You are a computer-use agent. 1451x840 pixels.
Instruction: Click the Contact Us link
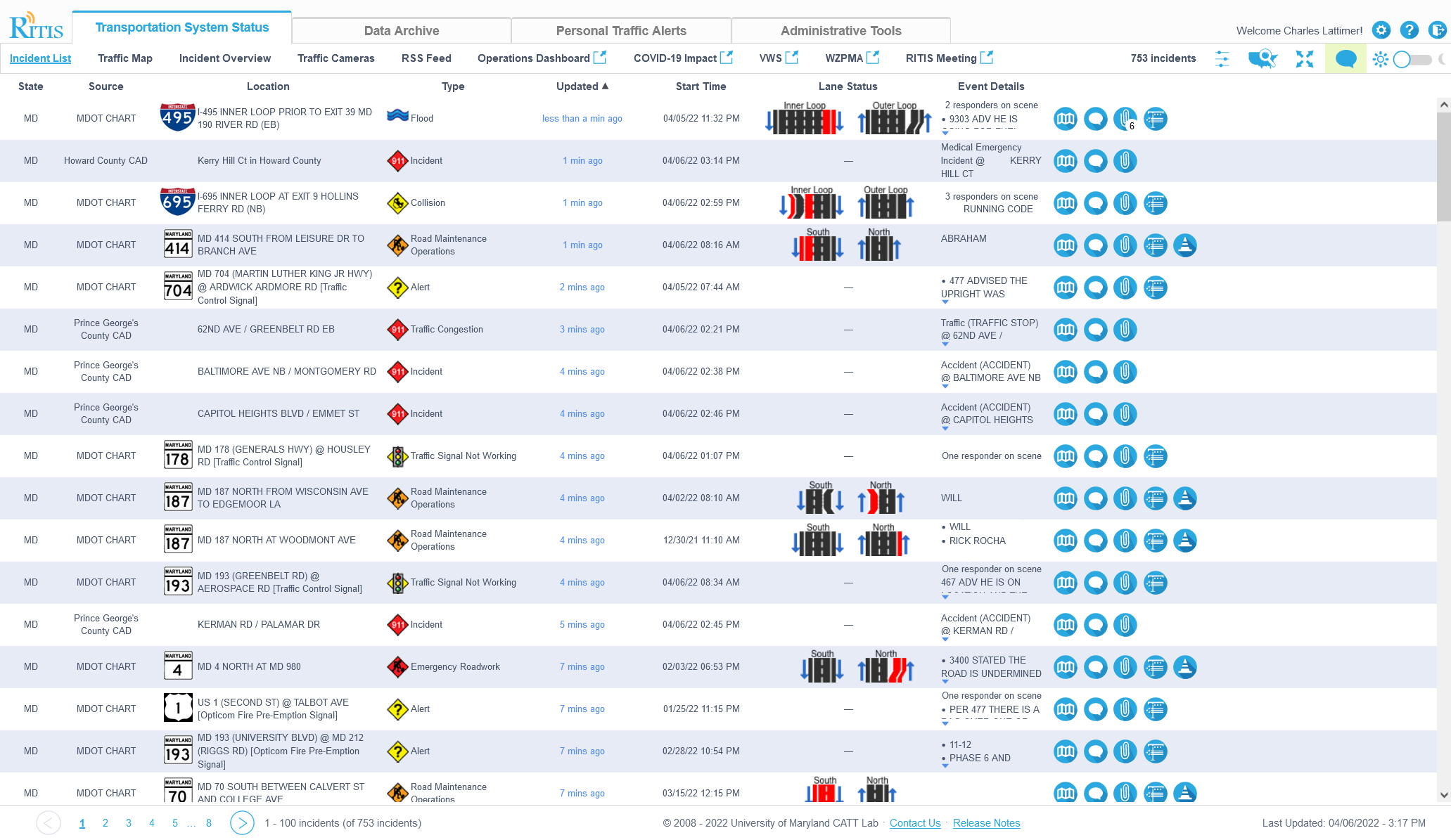pos(915,822)
